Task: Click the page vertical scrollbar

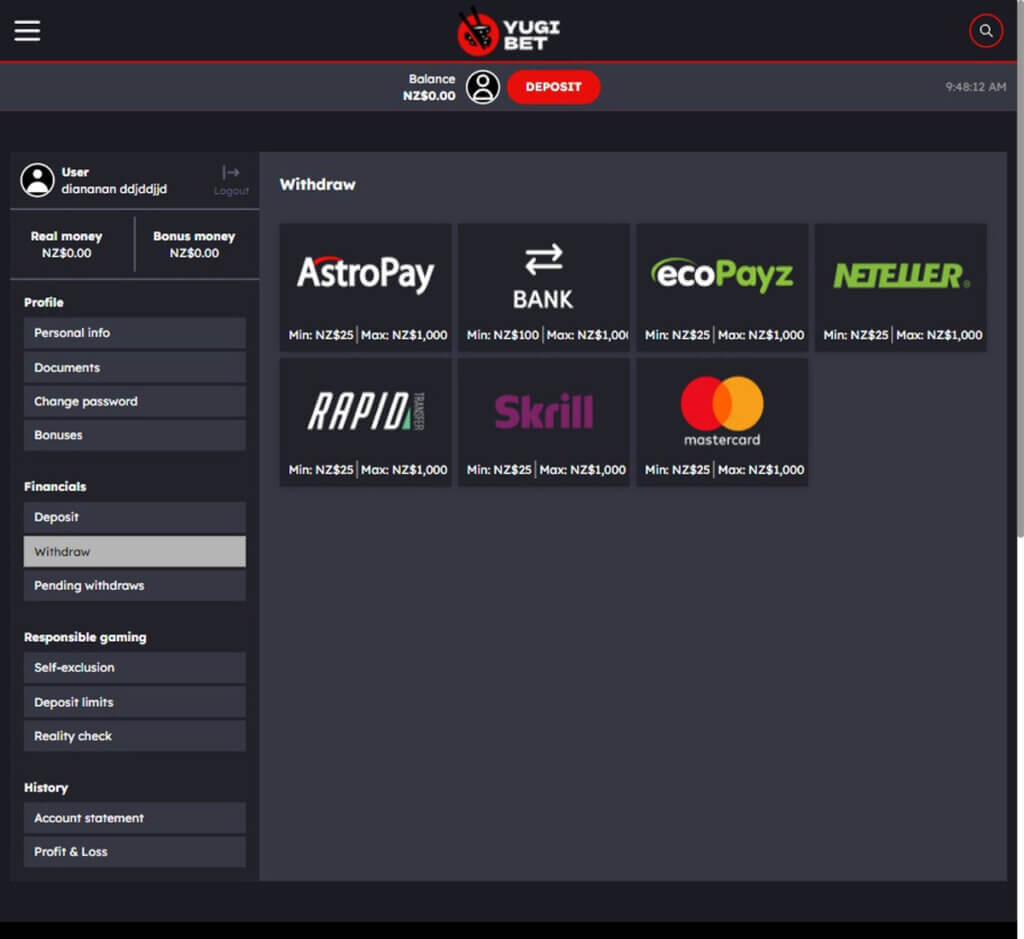Action: pos(1020,268)
